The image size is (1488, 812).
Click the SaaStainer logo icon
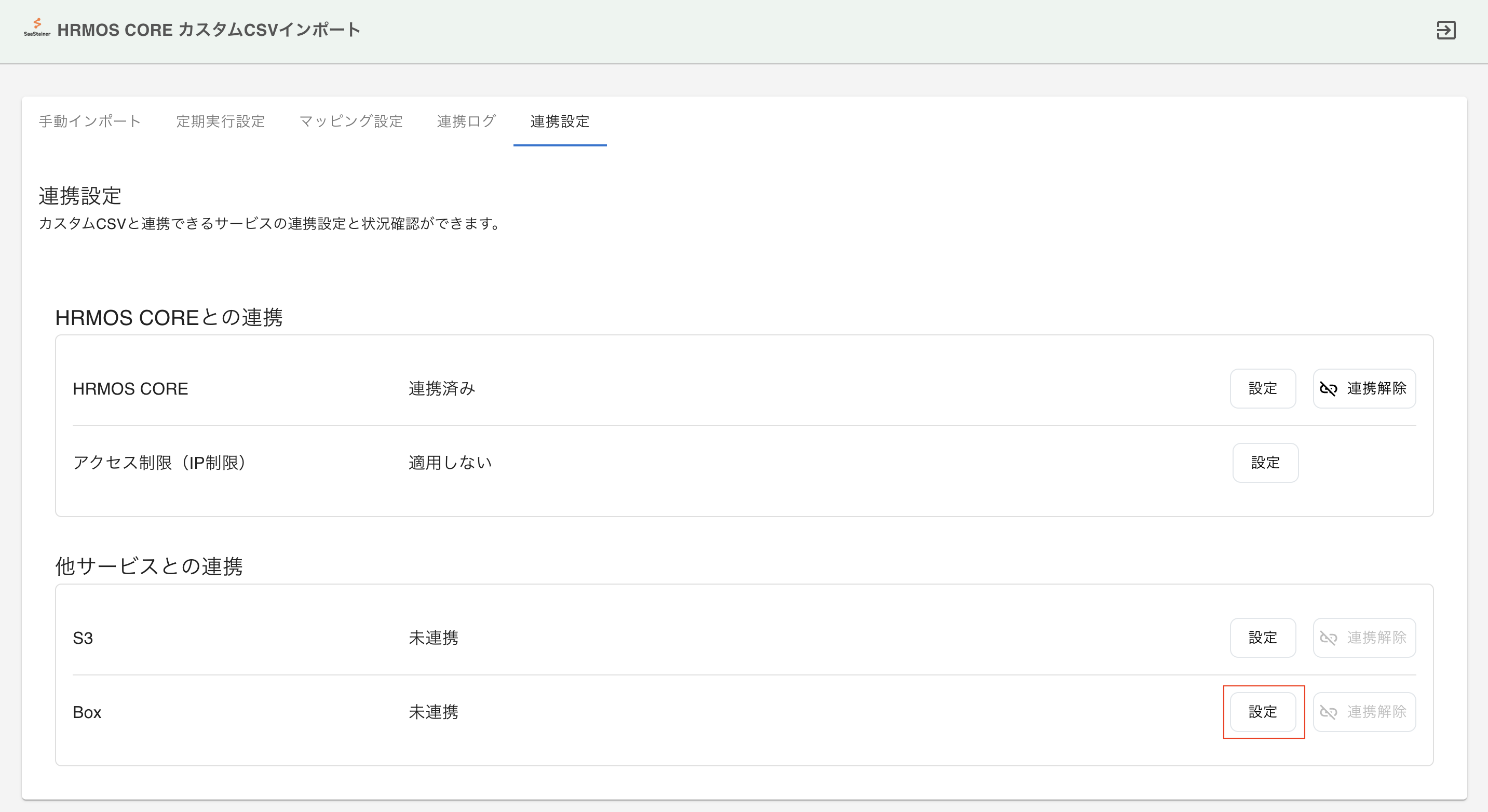pyautogui.click(x=37, y=27)
